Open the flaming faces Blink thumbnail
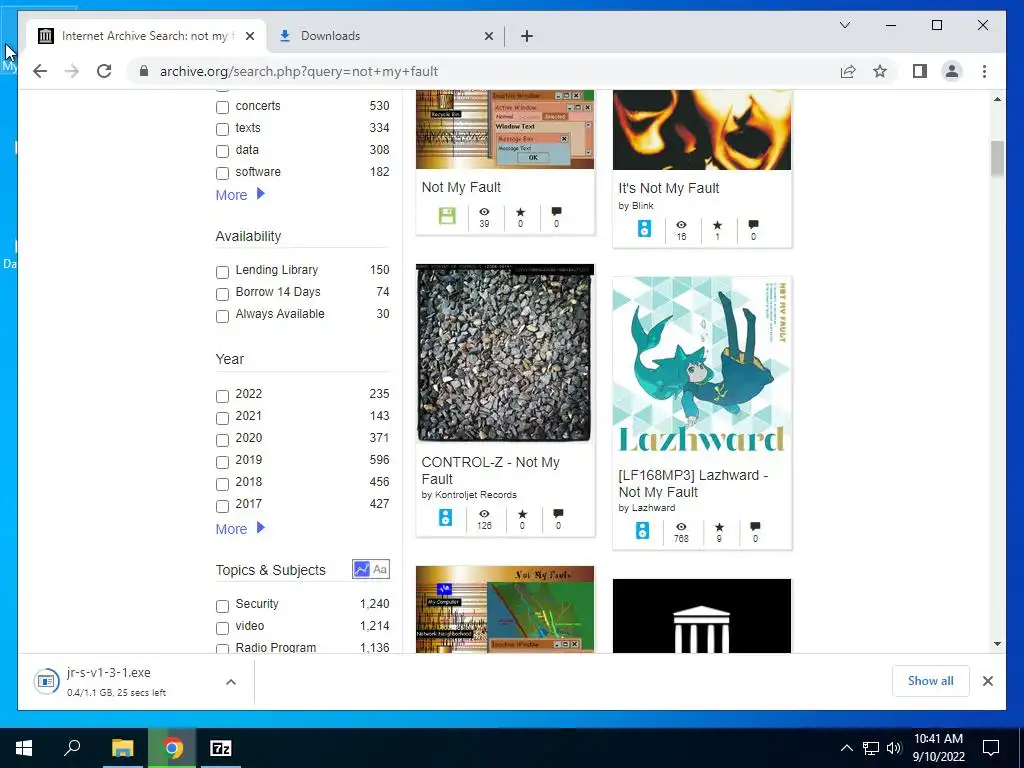 click(702, 130)
